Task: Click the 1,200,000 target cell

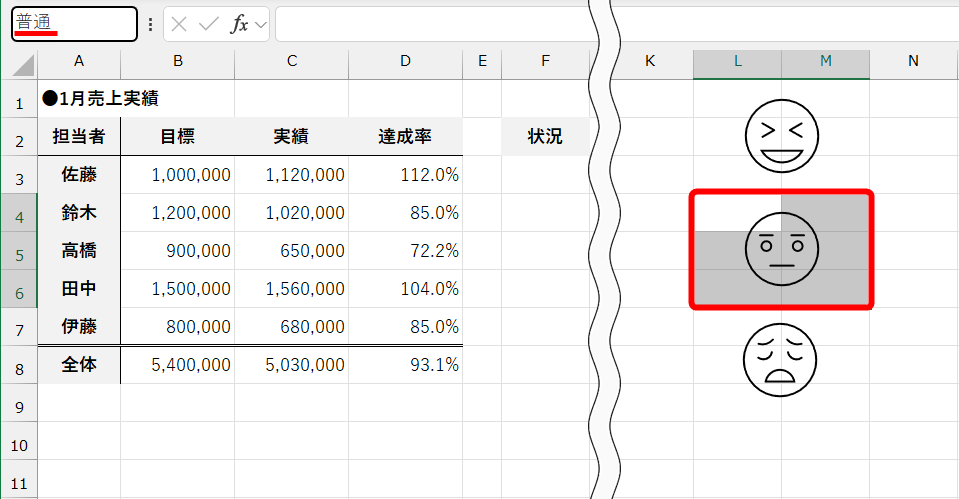Action: [177, 213]
